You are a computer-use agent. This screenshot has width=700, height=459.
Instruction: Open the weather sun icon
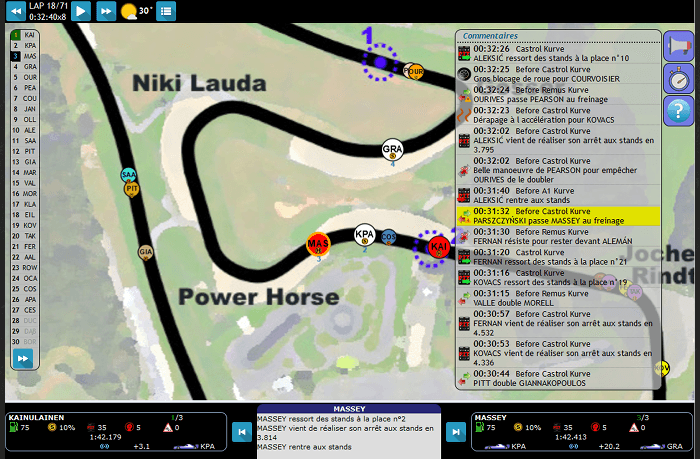(x=129, y=12)
